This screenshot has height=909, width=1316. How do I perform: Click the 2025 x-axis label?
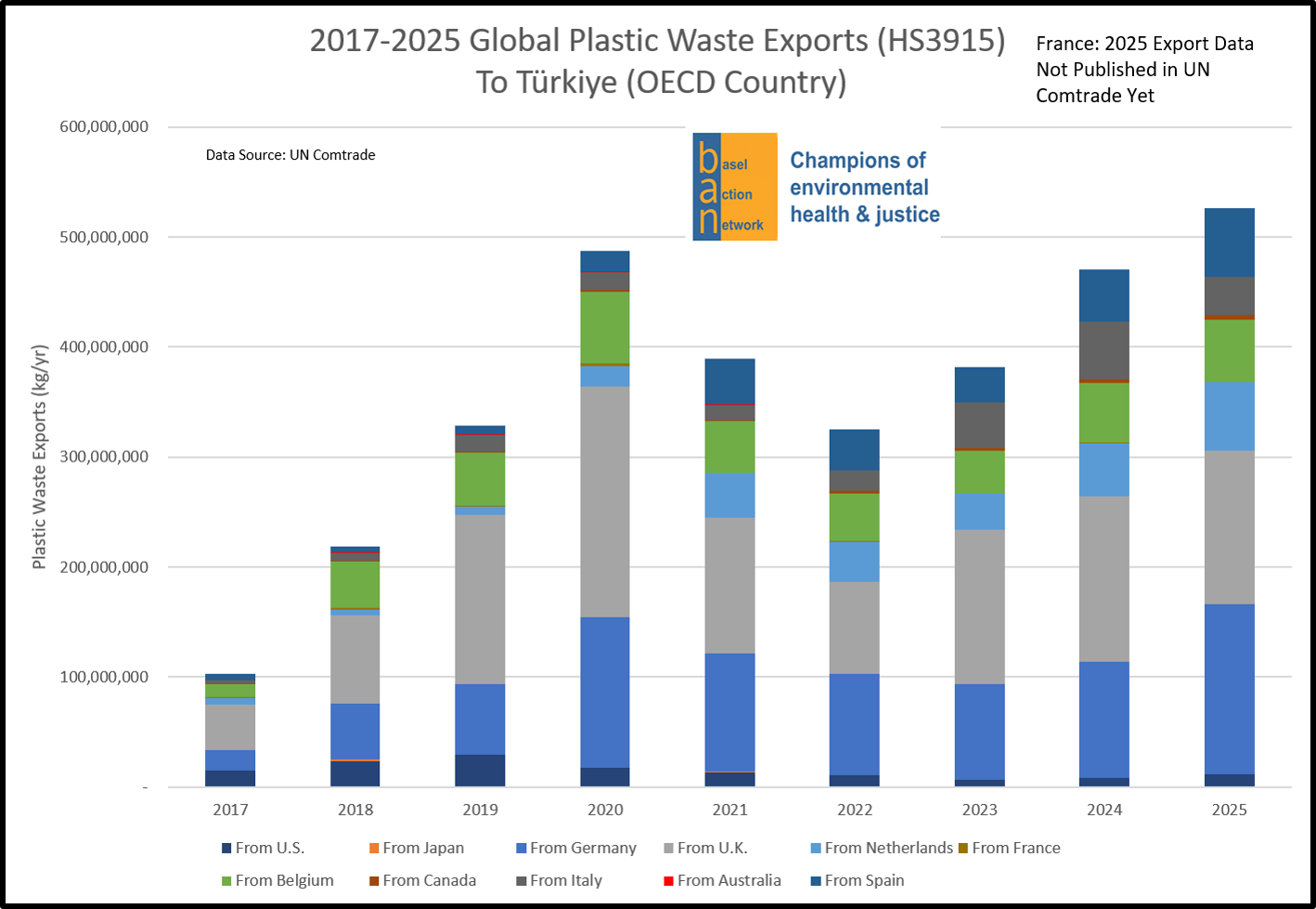[1230, 810]
